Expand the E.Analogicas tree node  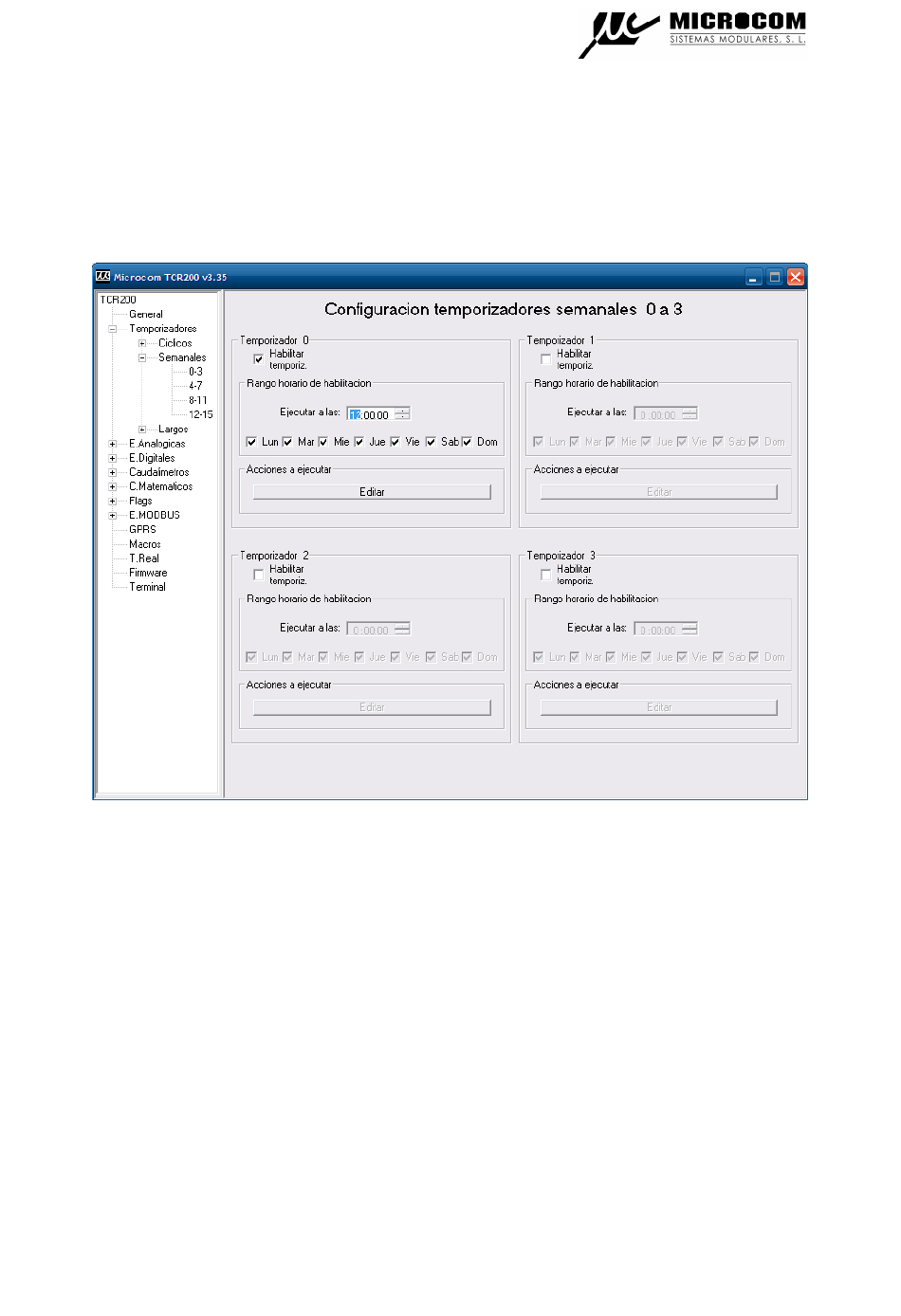[113, 444]
